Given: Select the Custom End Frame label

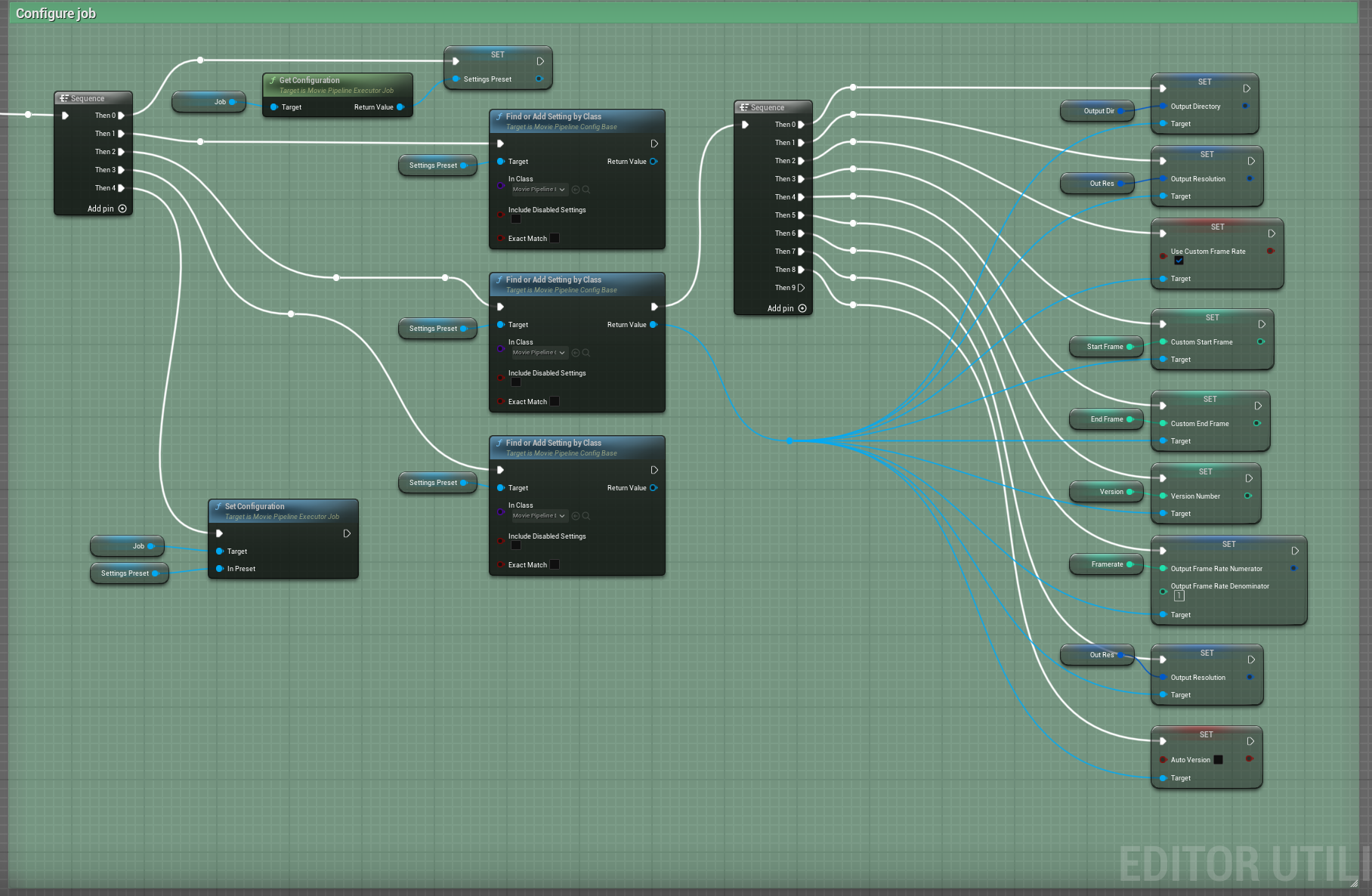Looking at the screenshot, I should pos(1200,424).
